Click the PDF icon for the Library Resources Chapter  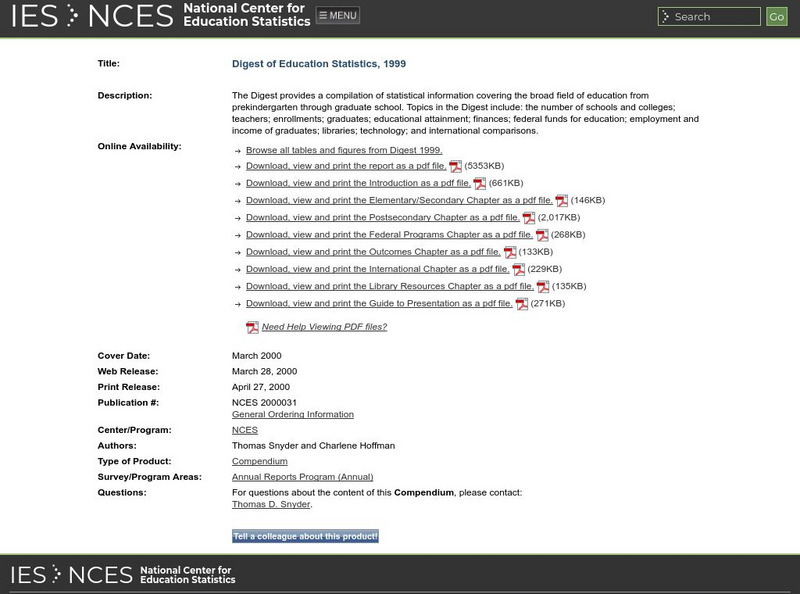(x=542, y=286)
